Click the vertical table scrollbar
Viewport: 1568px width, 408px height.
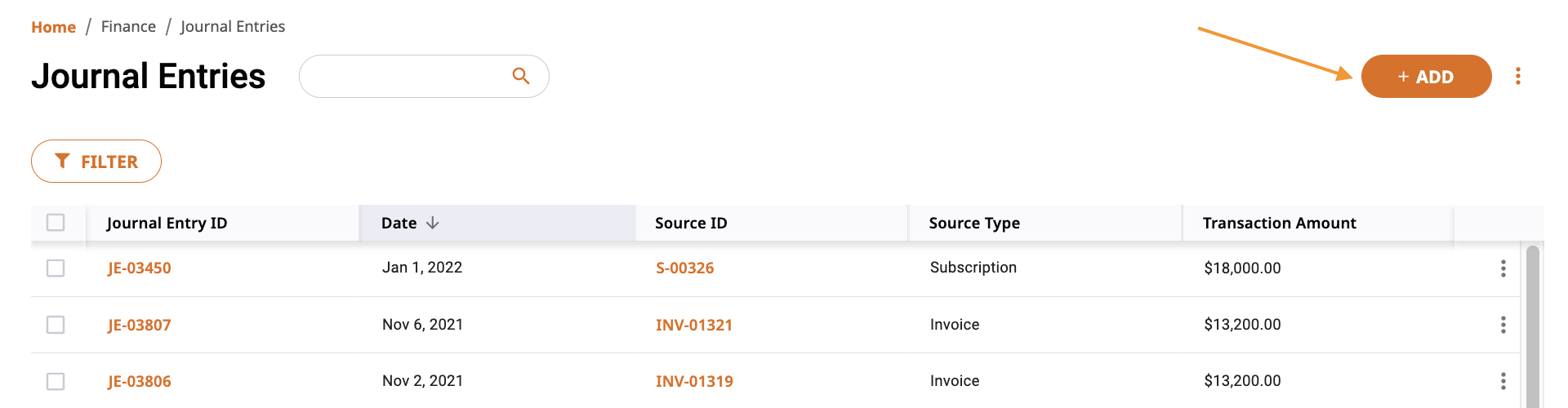(x=1532, y=326)
